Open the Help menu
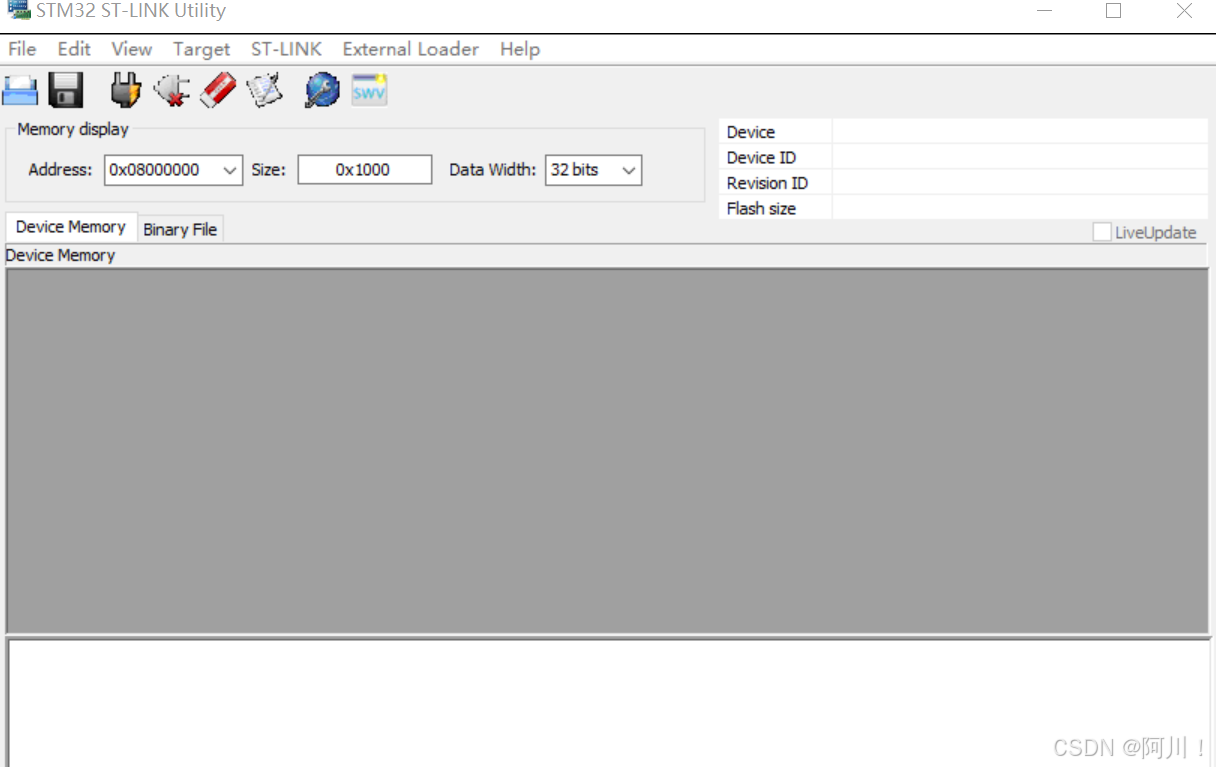Viewport: 1216px width, 767px height. pos(520,49)
